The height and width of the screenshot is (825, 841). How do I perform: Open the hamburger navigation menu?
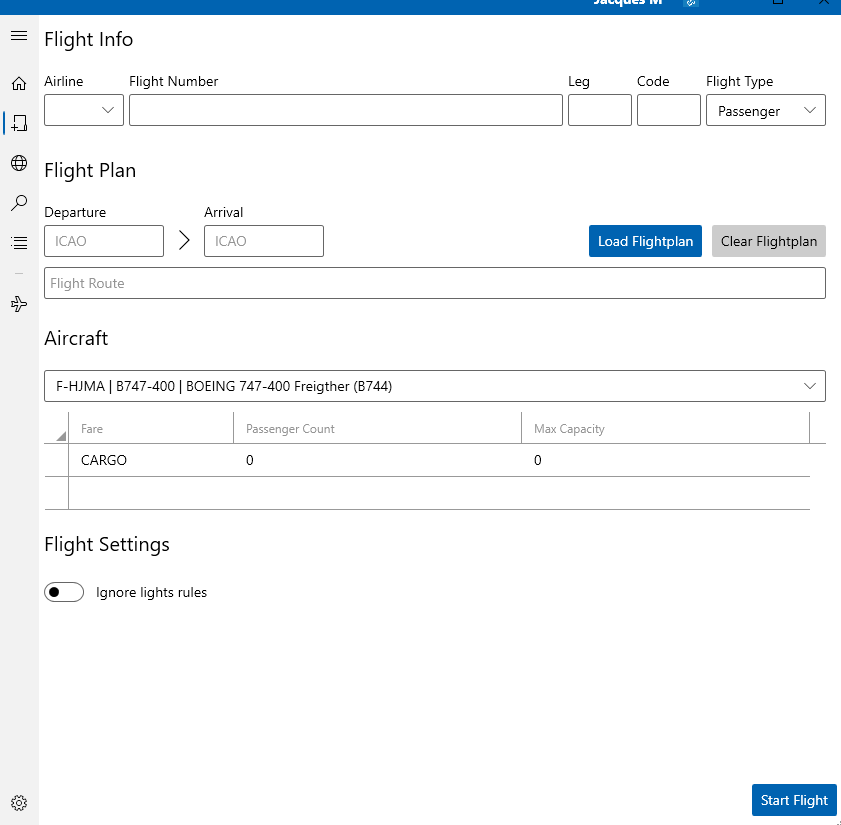18,36
